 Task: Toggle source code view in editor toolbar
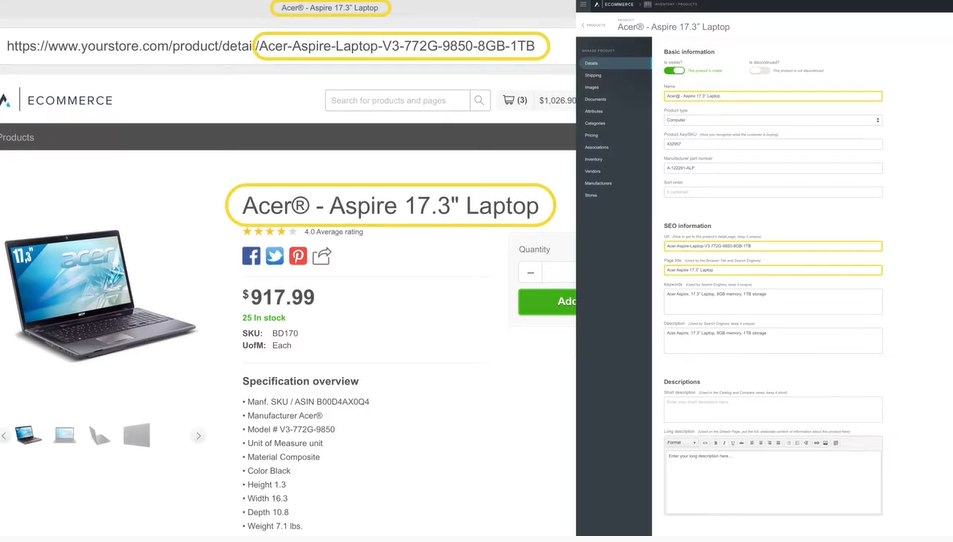[705, 443]
